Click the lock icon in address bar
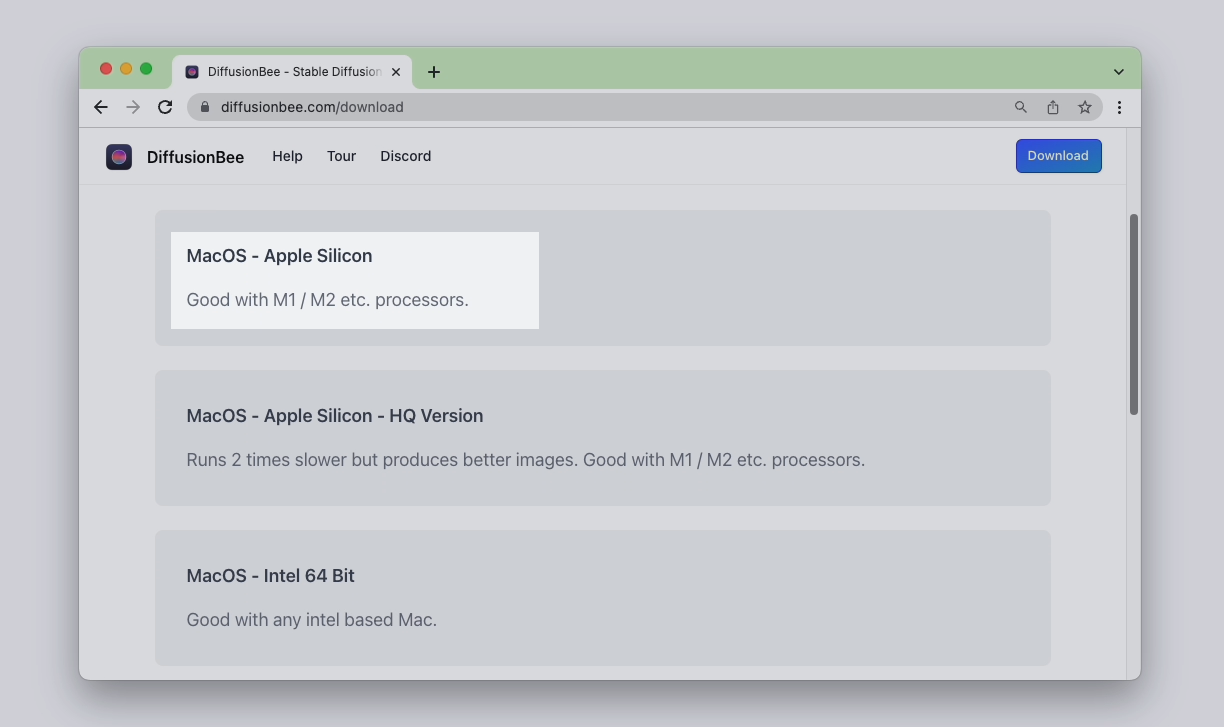Viewport: 1224px width, 727px height. click(x=205, y=107)
